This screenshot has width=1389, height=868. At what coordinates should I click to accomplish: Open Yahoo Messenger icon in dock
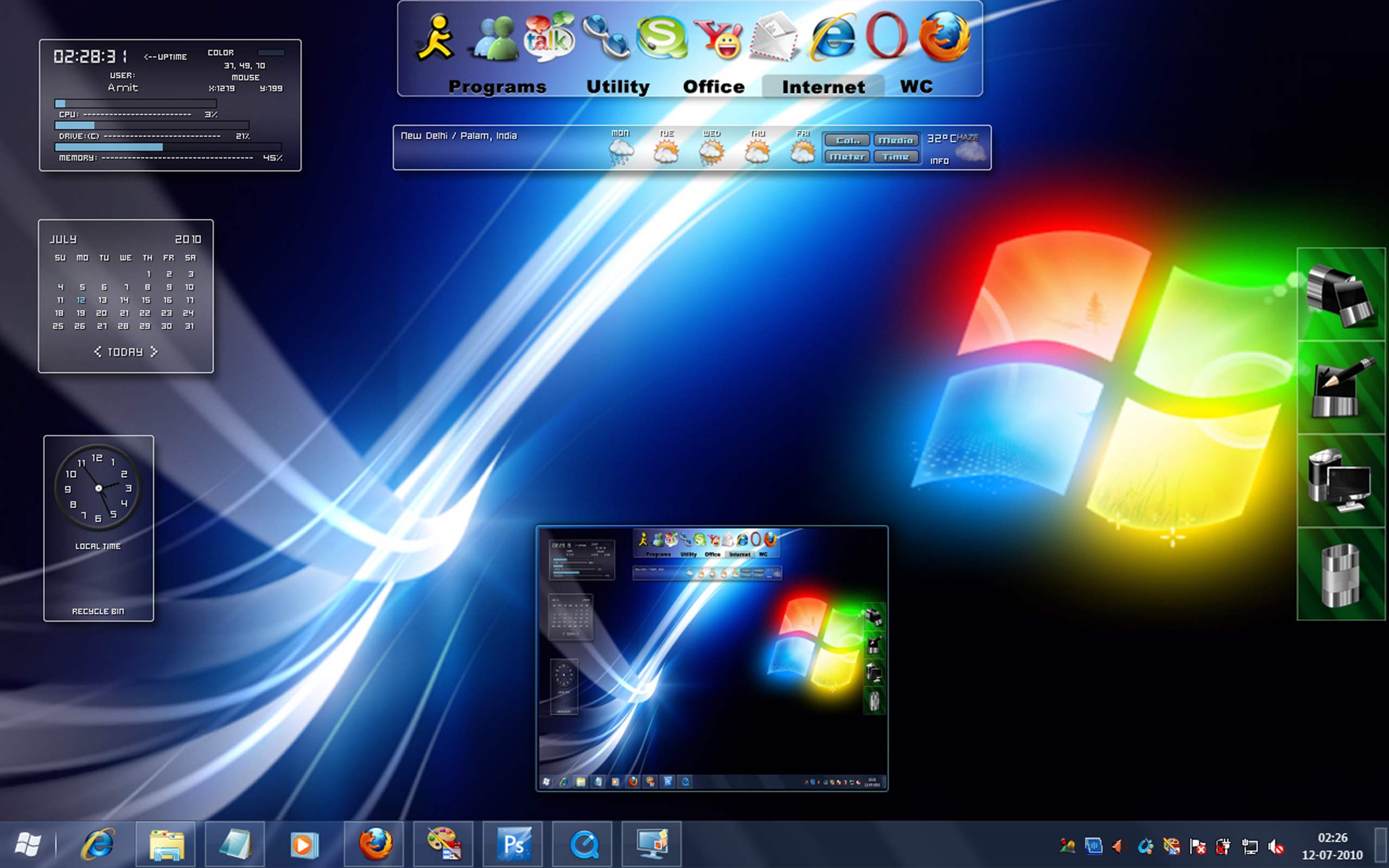[x=718, y=39]
